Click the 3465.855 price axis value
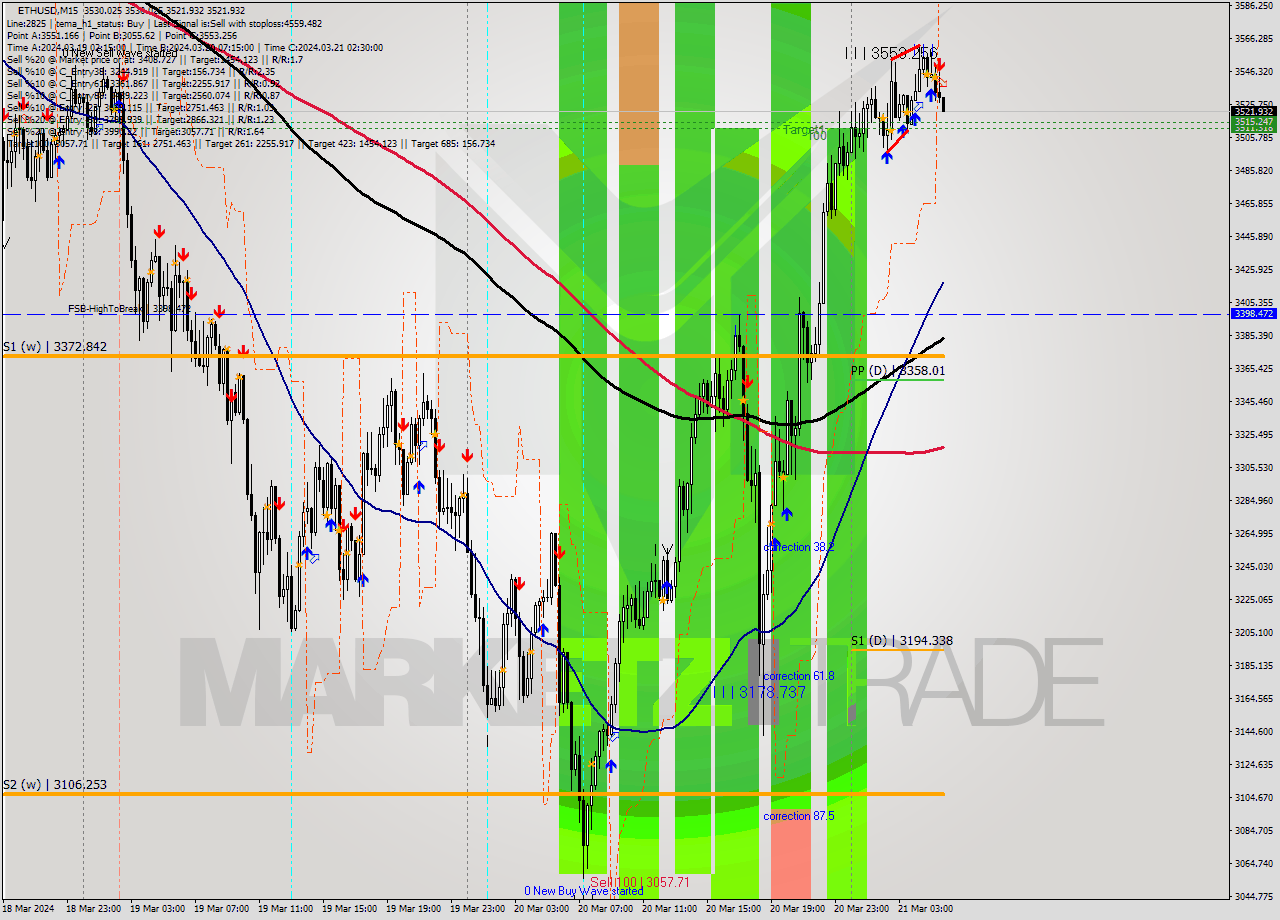The width and height of the screenshot is (1280, 920). point(1253,204)
